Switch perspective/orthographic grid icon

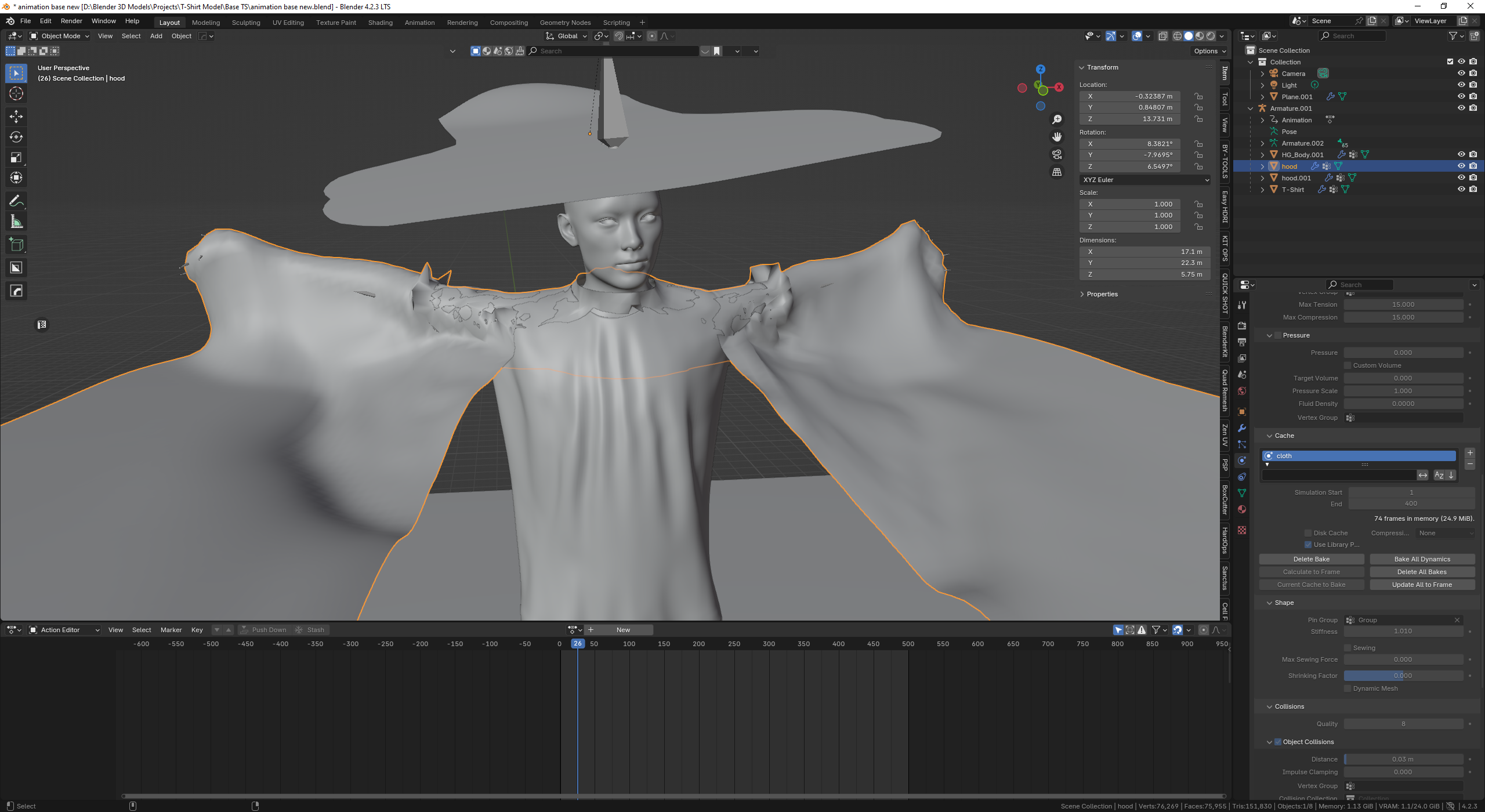pos(1057,172)
